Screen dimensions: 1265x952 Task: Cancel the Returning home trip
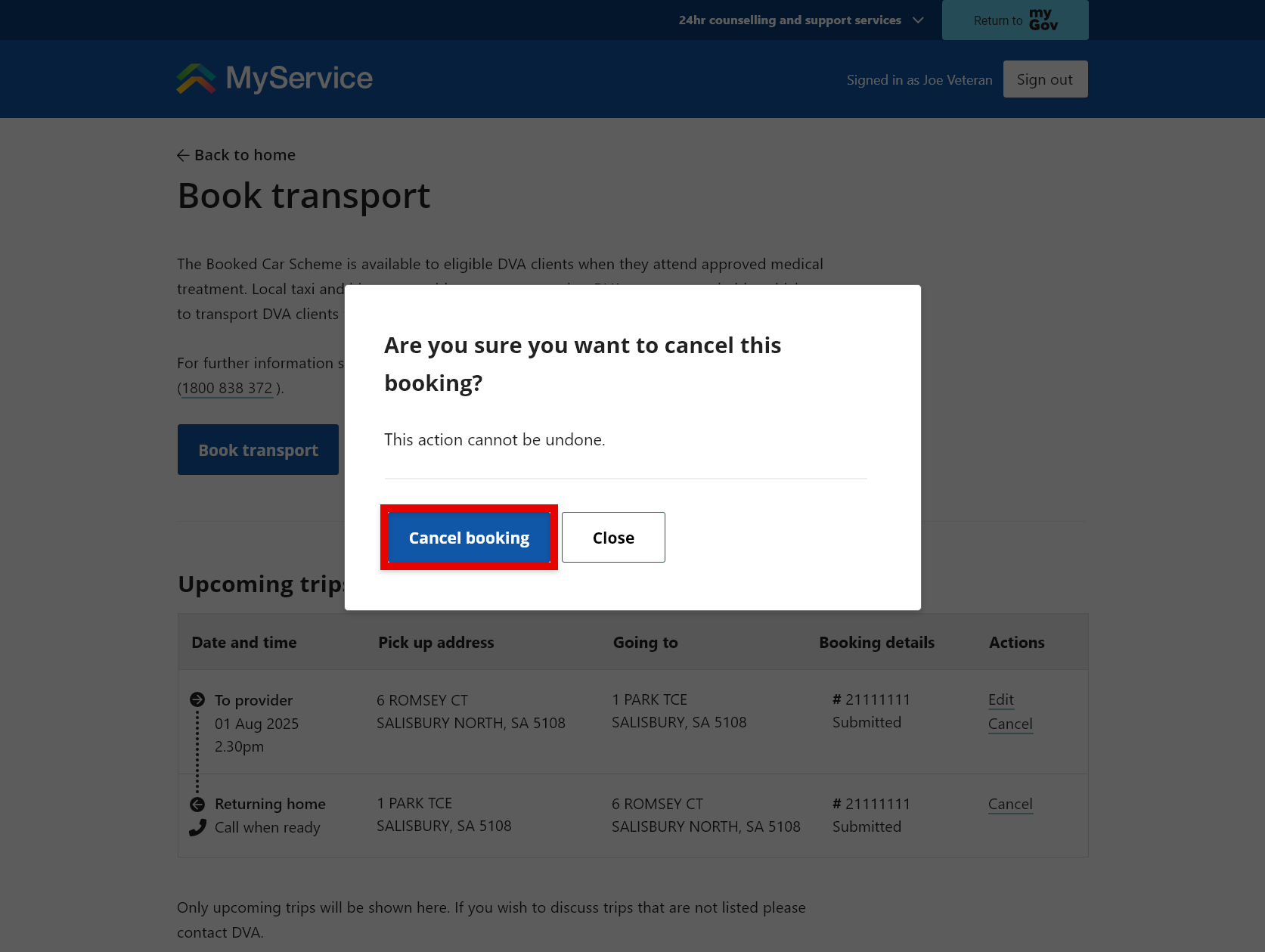(1010, 804)
